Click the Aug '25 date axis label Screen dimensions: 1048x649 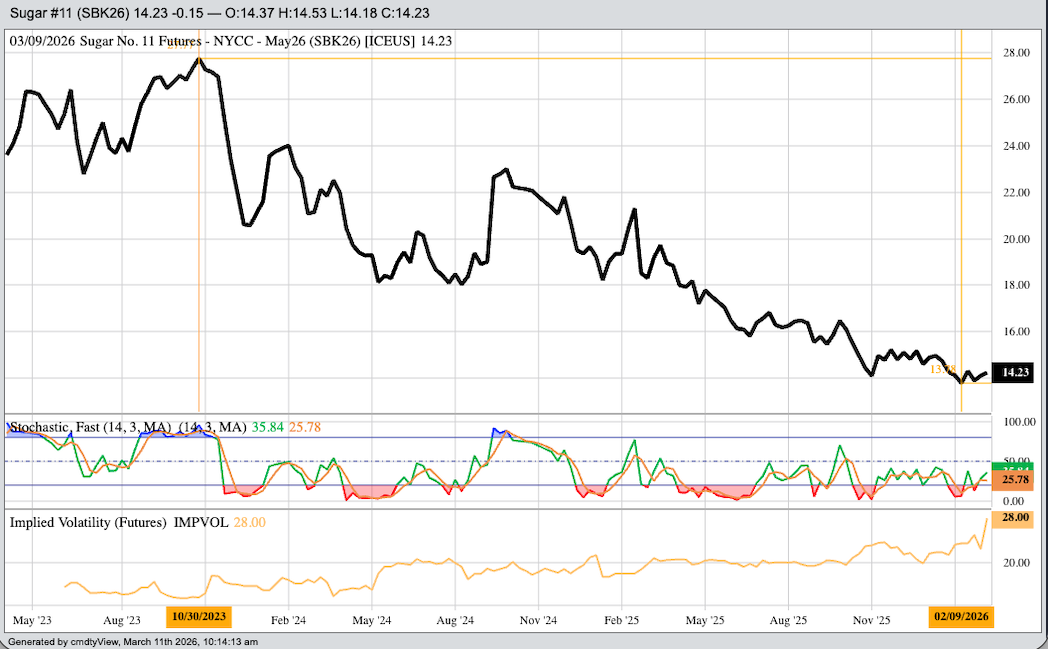point(788,620)
